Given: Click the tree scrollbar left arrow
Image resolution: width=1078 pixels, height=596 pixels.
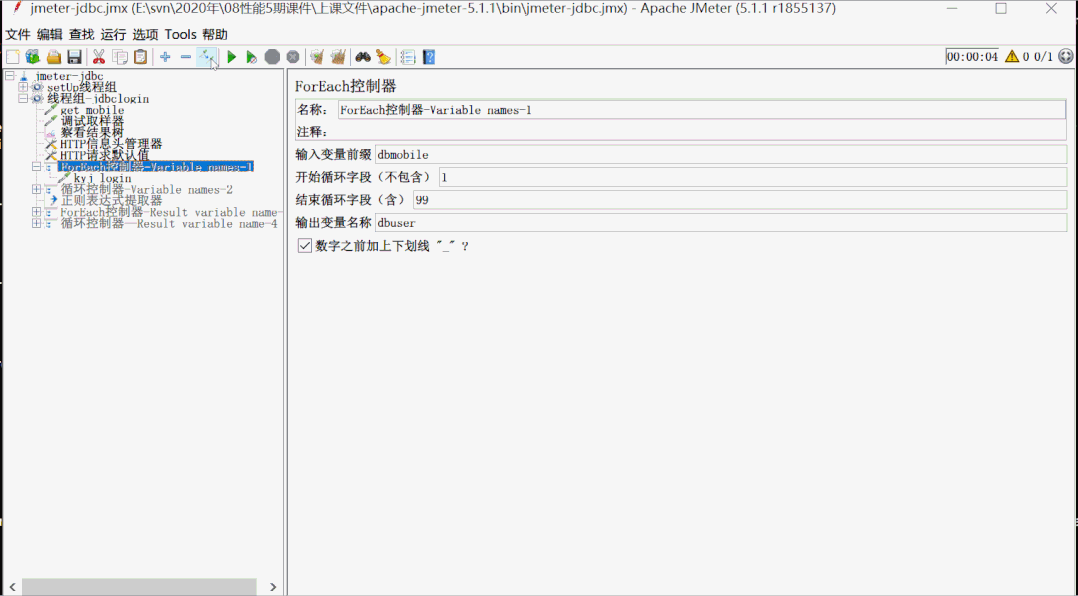Looking at the screenshot, I should click(x=12, y=586).
